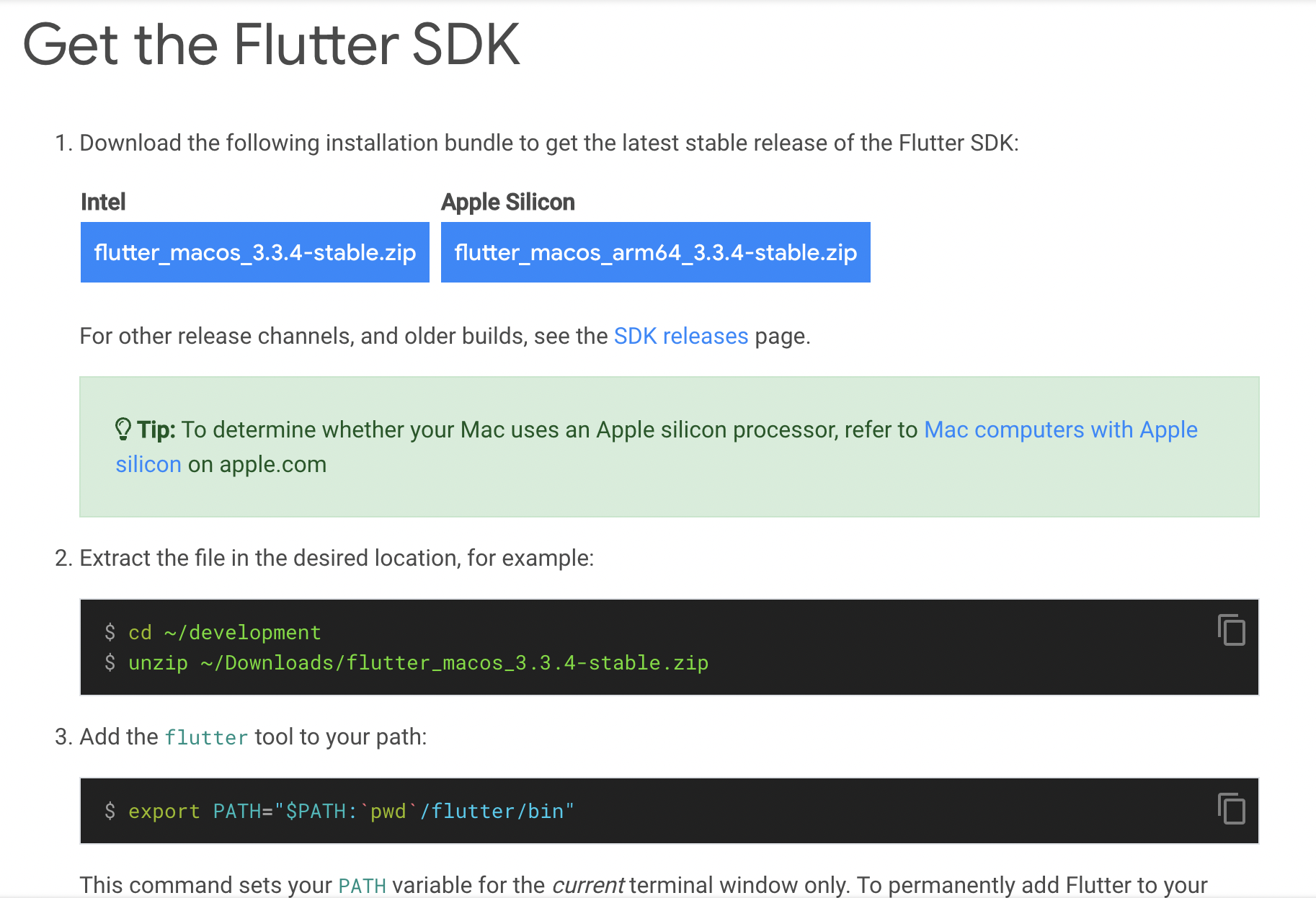Click the 'Apple Silicon' label

click(x=508, y=203)
